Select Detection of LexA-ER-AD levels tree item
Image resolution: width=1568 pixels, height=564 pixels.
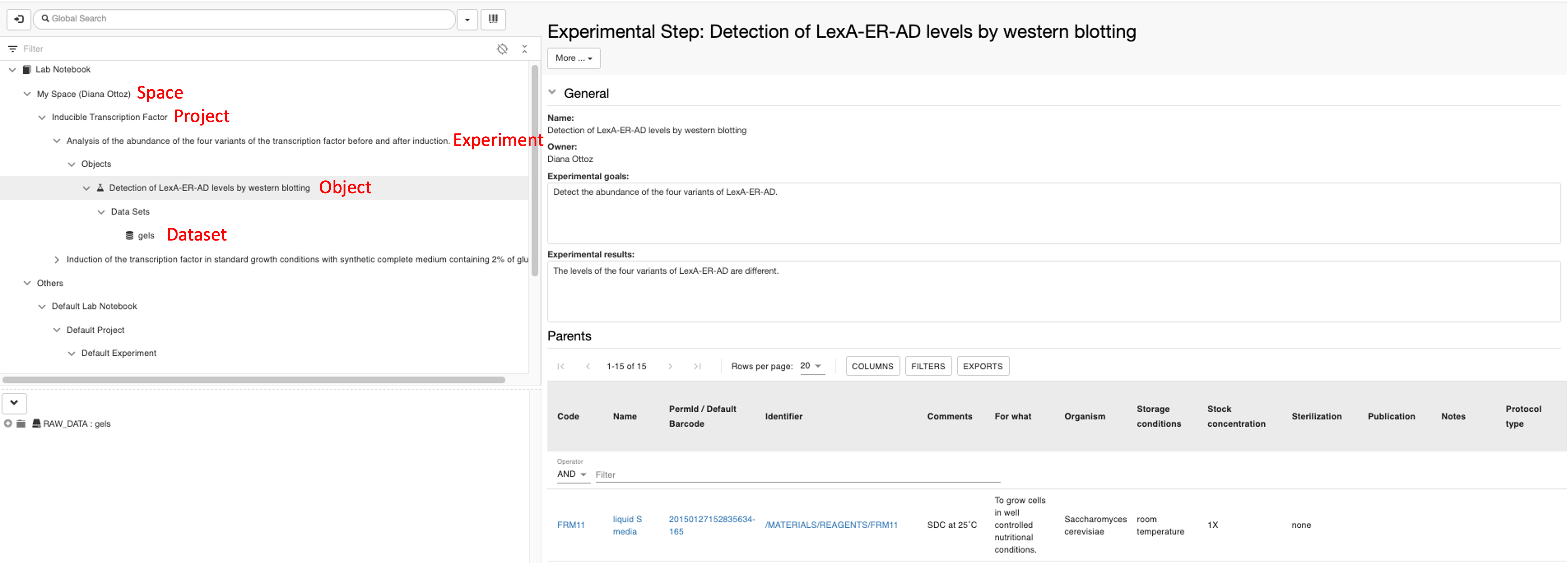click(x=209, y=188)
